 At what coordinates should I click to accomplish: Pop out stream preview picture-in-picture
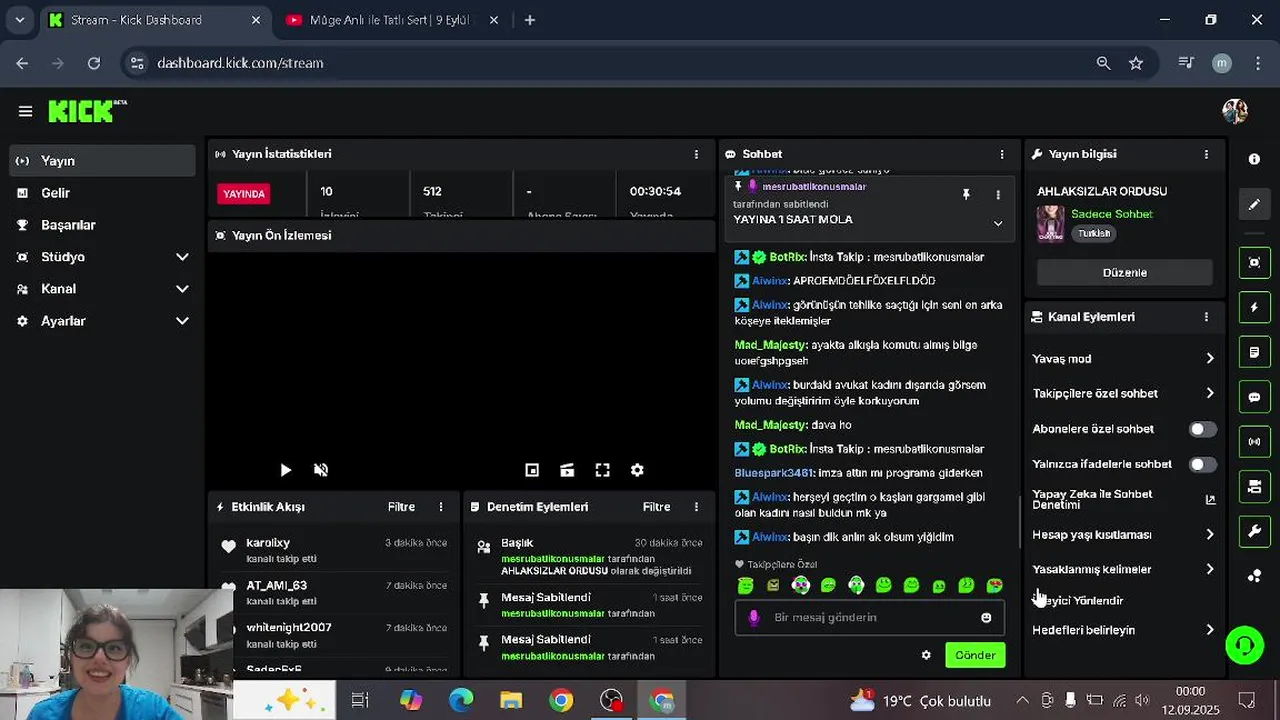point(532,470)
